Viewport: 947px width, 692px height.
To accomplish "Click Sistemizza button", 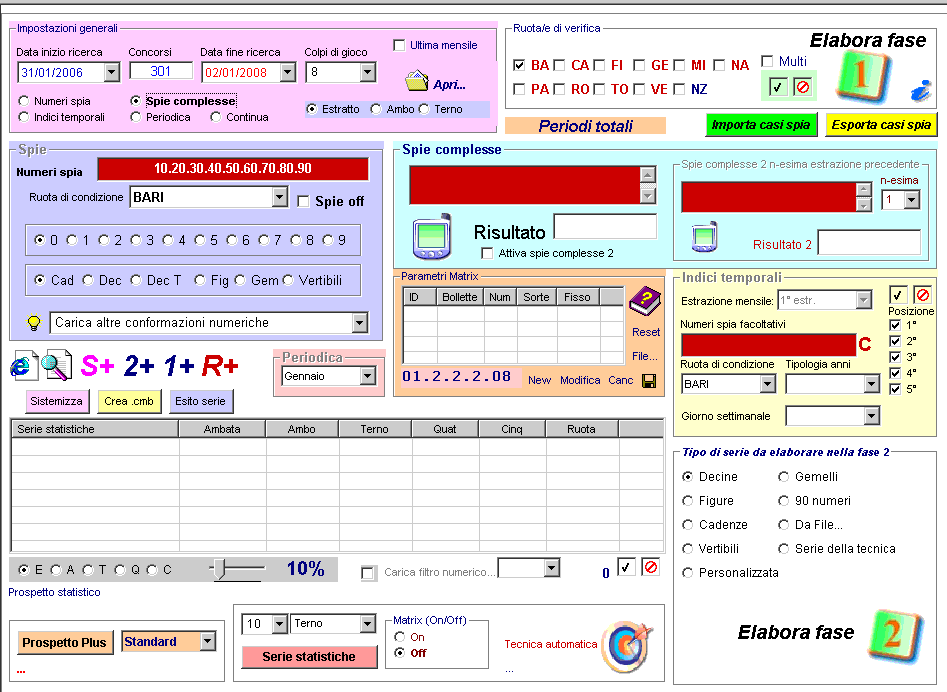I will (x=56, y=401).
